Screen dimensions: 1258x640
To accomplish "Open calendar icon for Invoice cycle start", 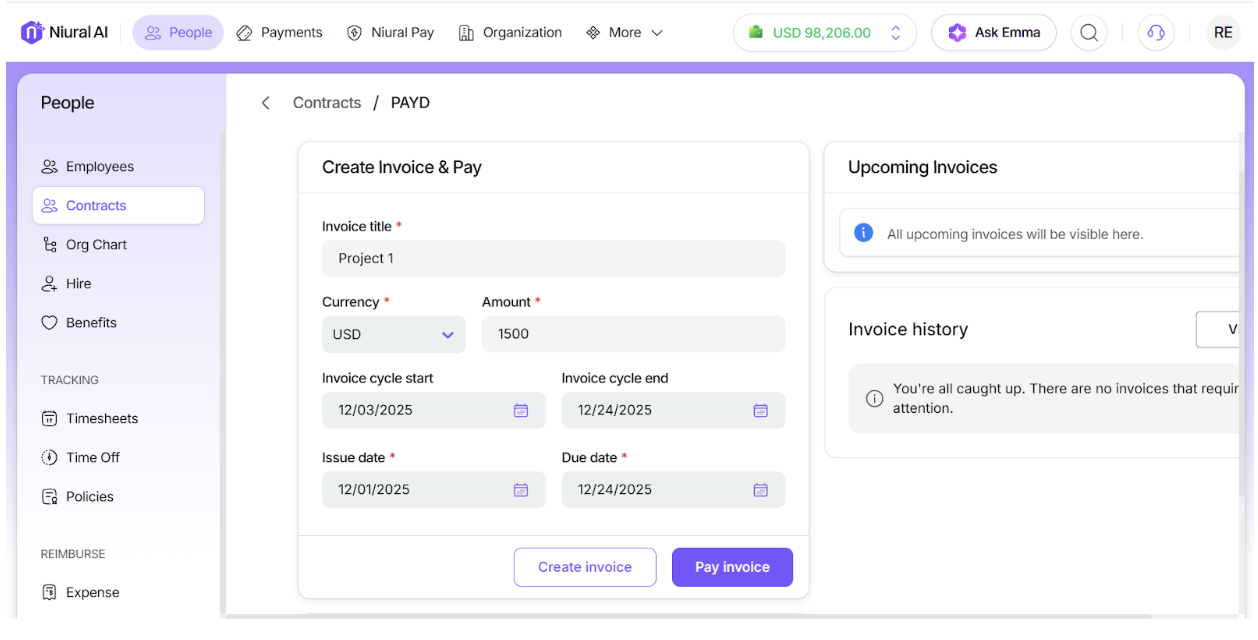I will 521,410.
